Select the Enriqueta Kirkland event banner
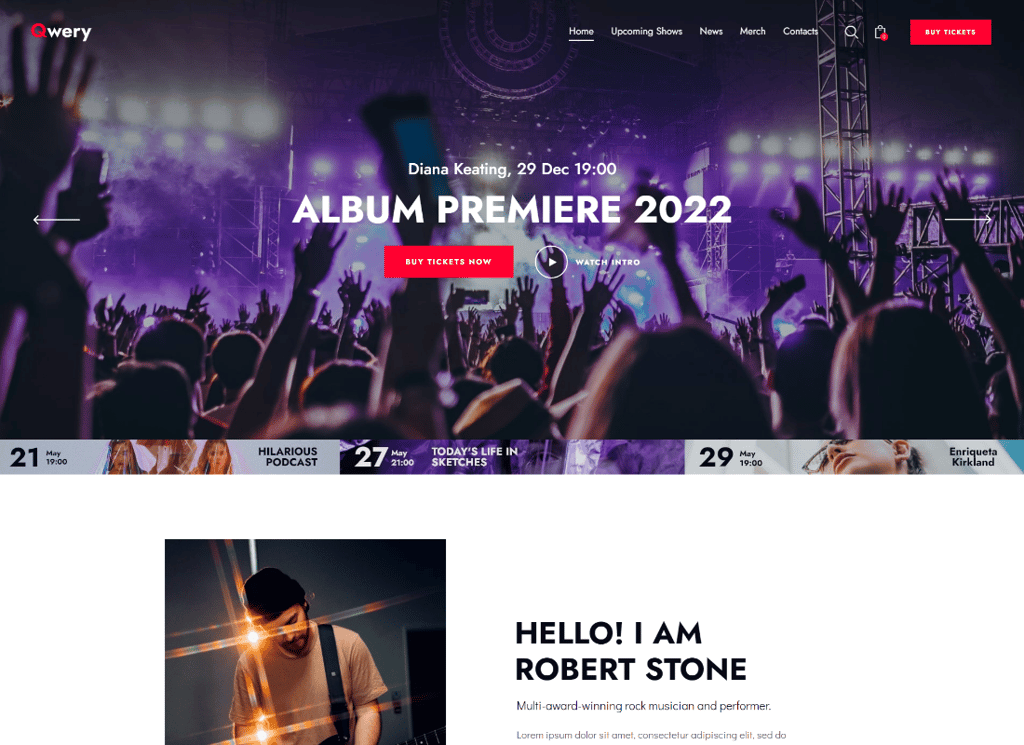The height and width of the screenshot is (745, 1024). (x=854, y=456)
